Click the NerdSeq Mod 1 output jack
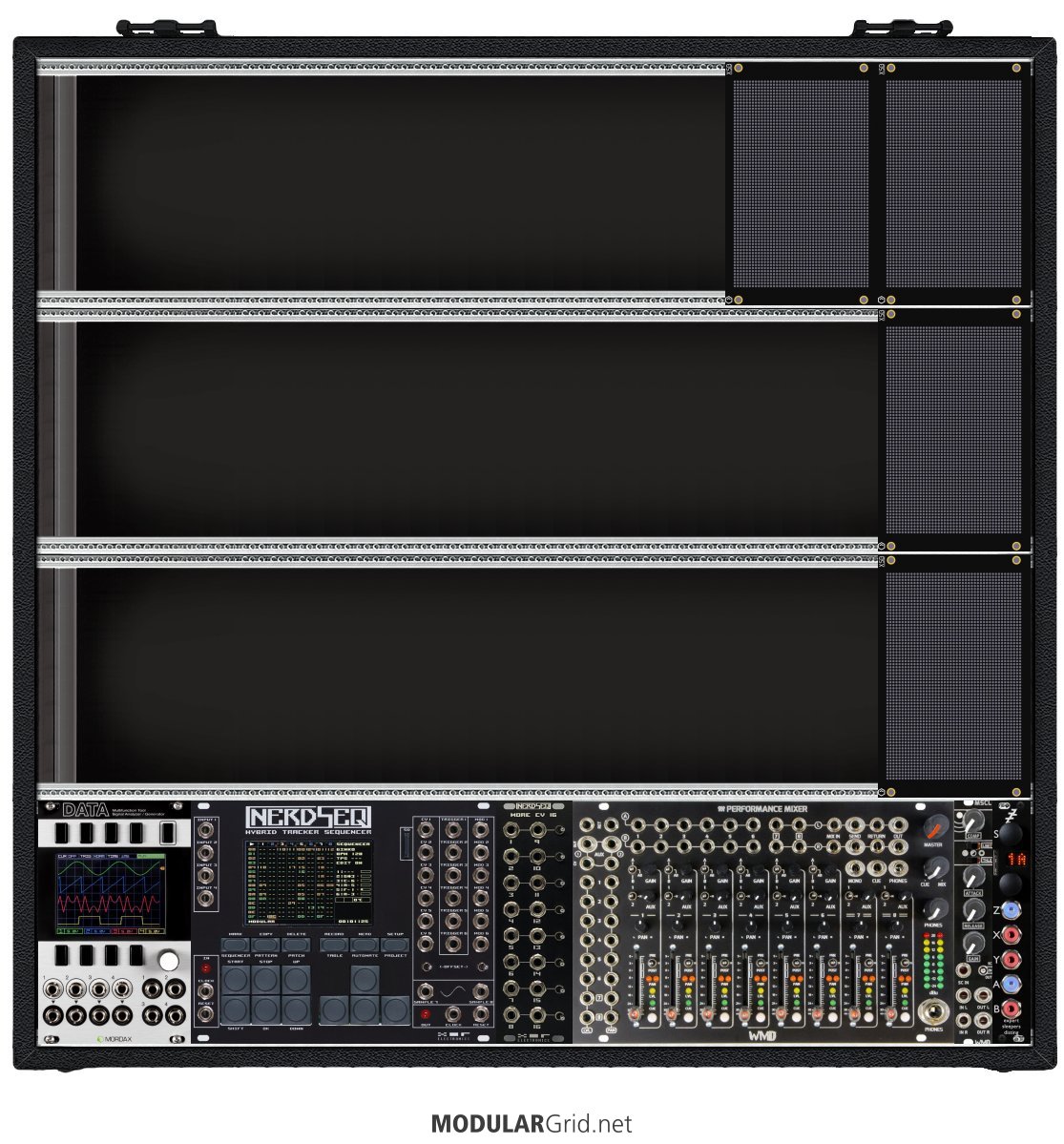Screen dimensions: 1064x1144 coord(481,830)
